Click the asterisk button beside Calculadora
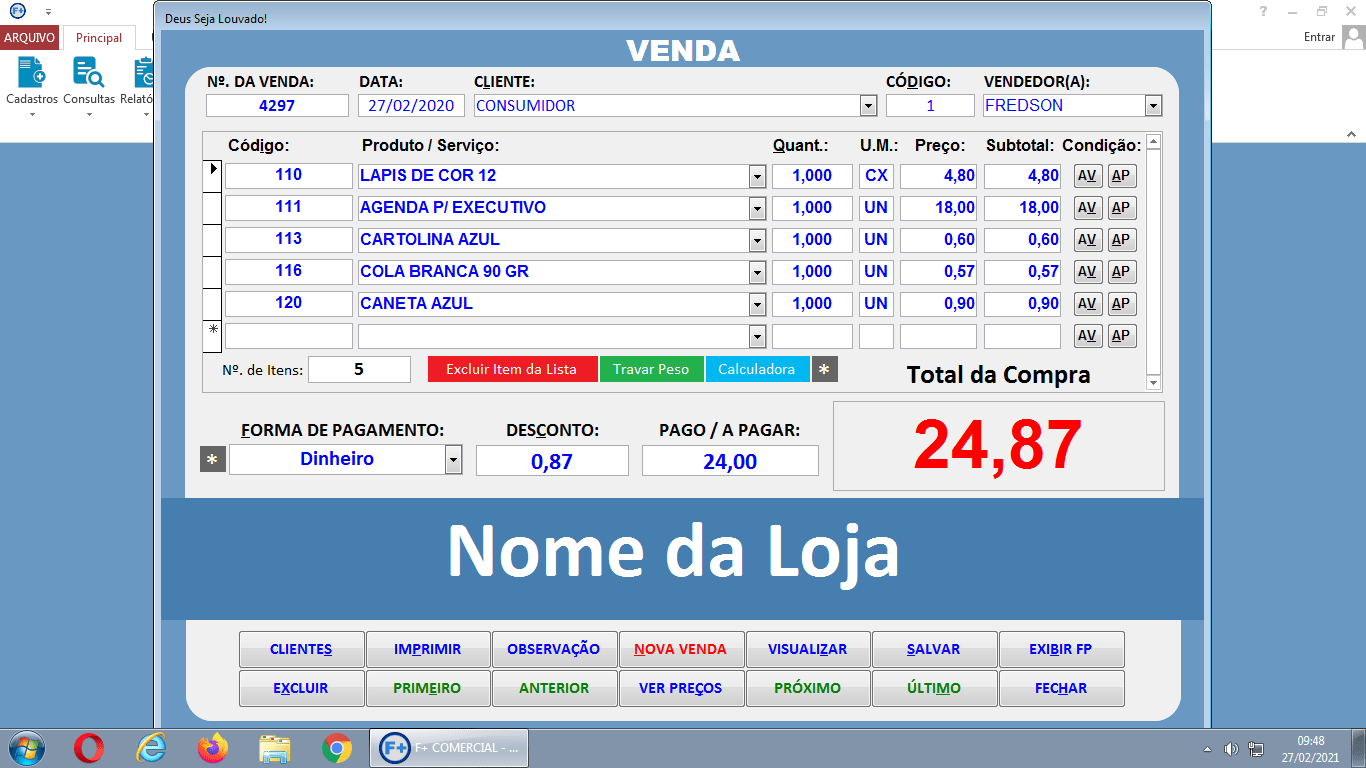 (x=823, y=368)
